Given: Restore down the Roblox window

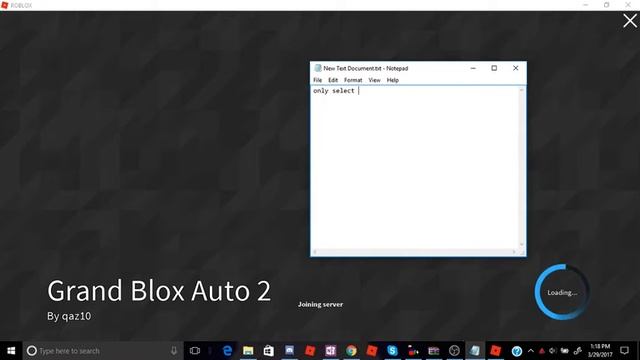Looking at the screenshot, I should click(607, 5).
